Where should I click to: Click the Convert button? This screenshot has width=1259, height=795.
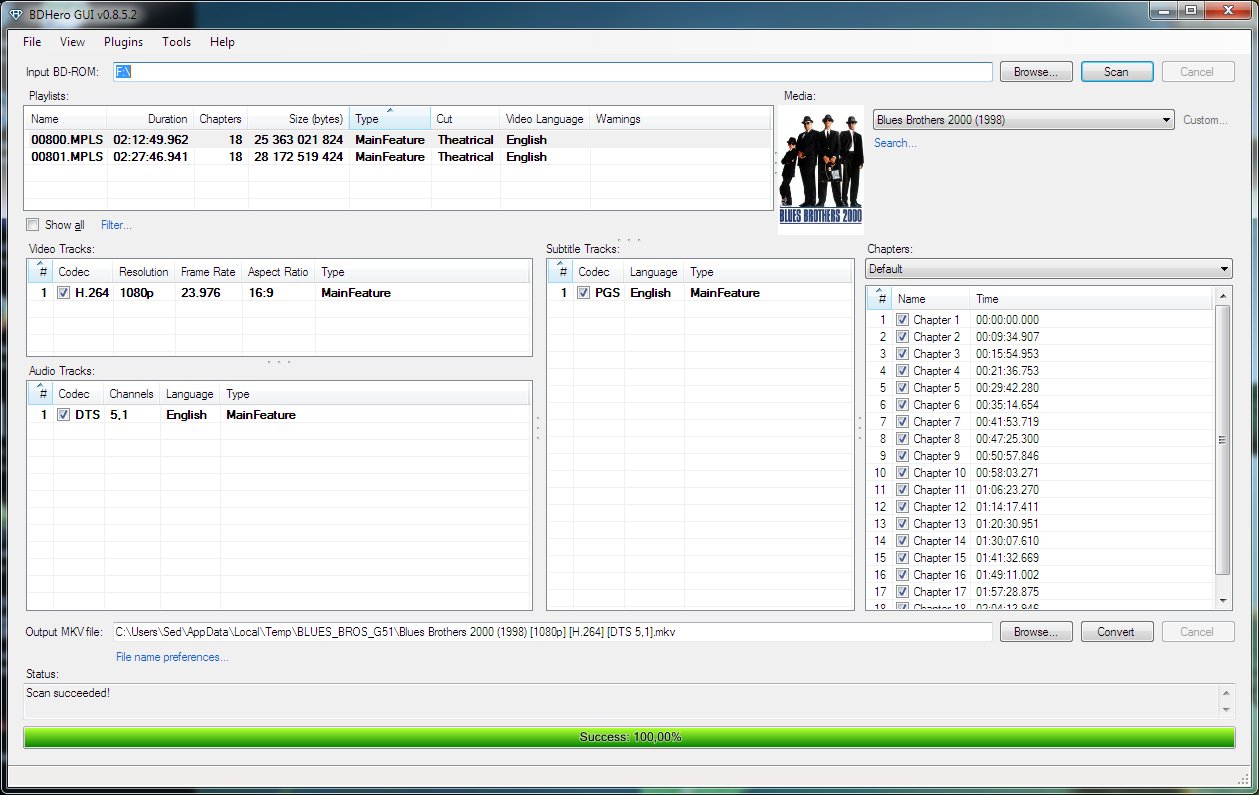(x=1116, y=632)
